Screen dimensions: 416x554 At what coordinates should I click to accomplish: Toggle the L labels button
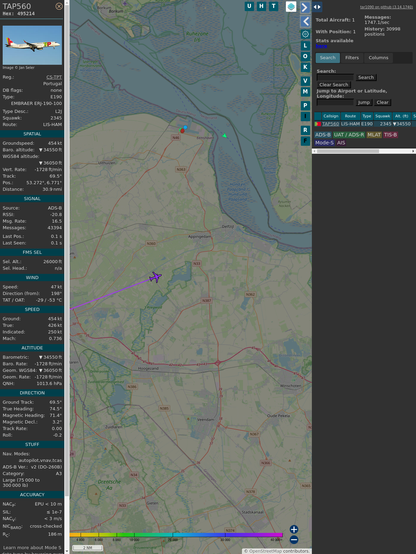point(305,45)
